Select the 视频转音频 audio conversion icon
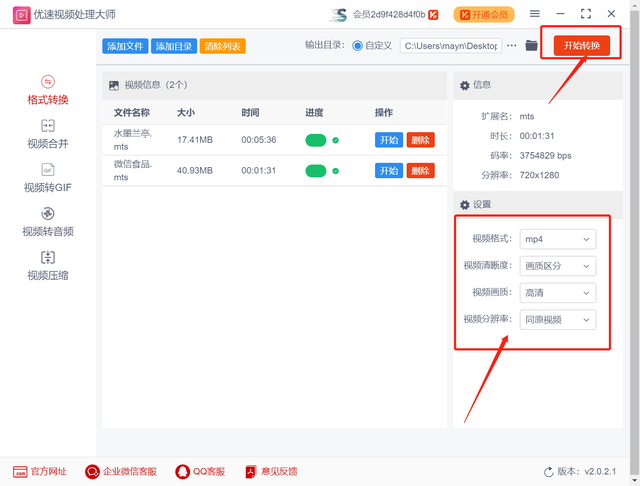This screenshot has height=486, width=640. point(48,214)
